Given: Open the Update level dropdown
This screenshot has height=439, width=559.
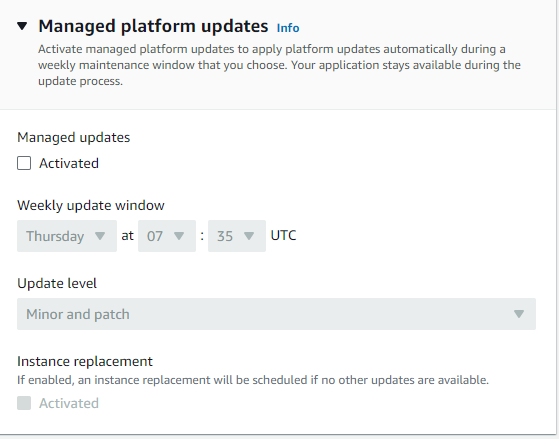Looking at the screenshot, I should (276, 314).
